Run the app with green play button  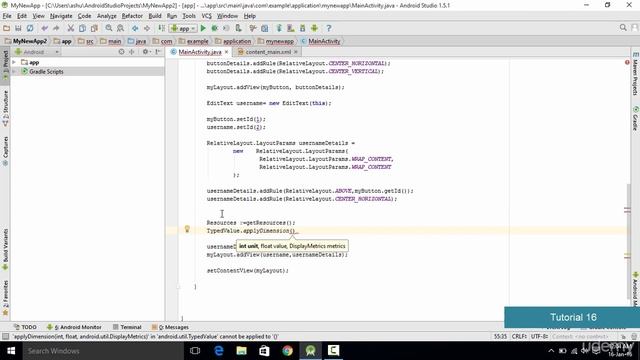pyautogui.click(x=203, y=28)
